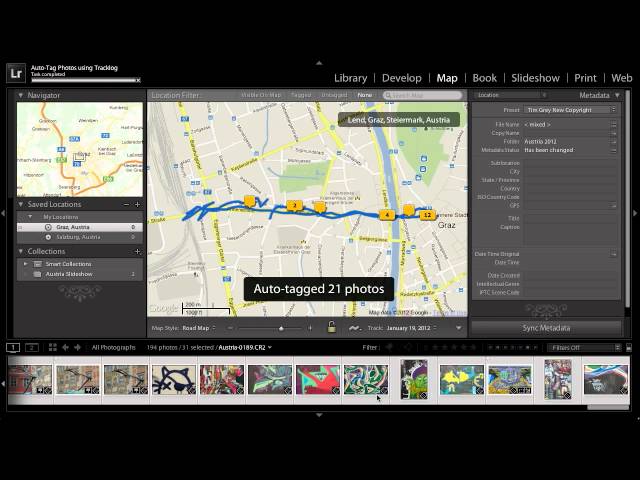Viewport: 640px width, 480px height.
Task: Select the Map module tab
Action: tap(447, 78)
